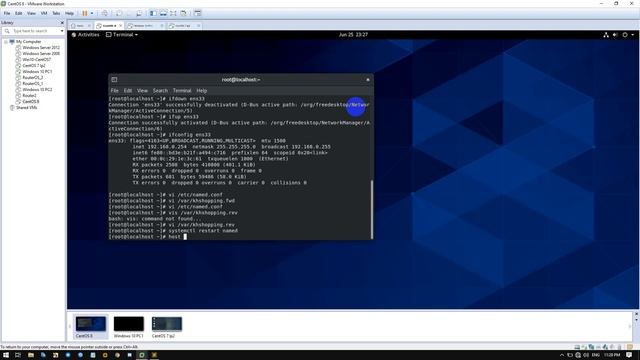Click the console view toolbar icon

click(x=198, y=13)
